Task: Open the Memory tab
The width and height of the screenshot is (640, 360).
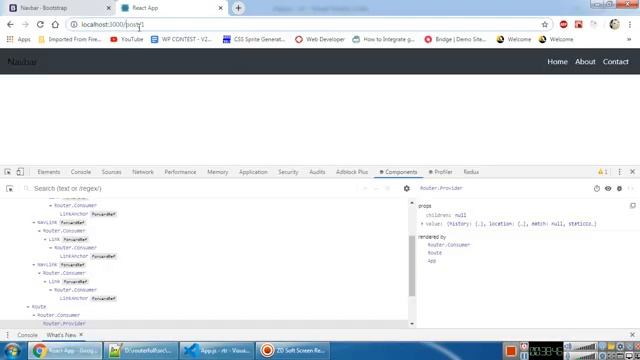Action: point(218,172)
